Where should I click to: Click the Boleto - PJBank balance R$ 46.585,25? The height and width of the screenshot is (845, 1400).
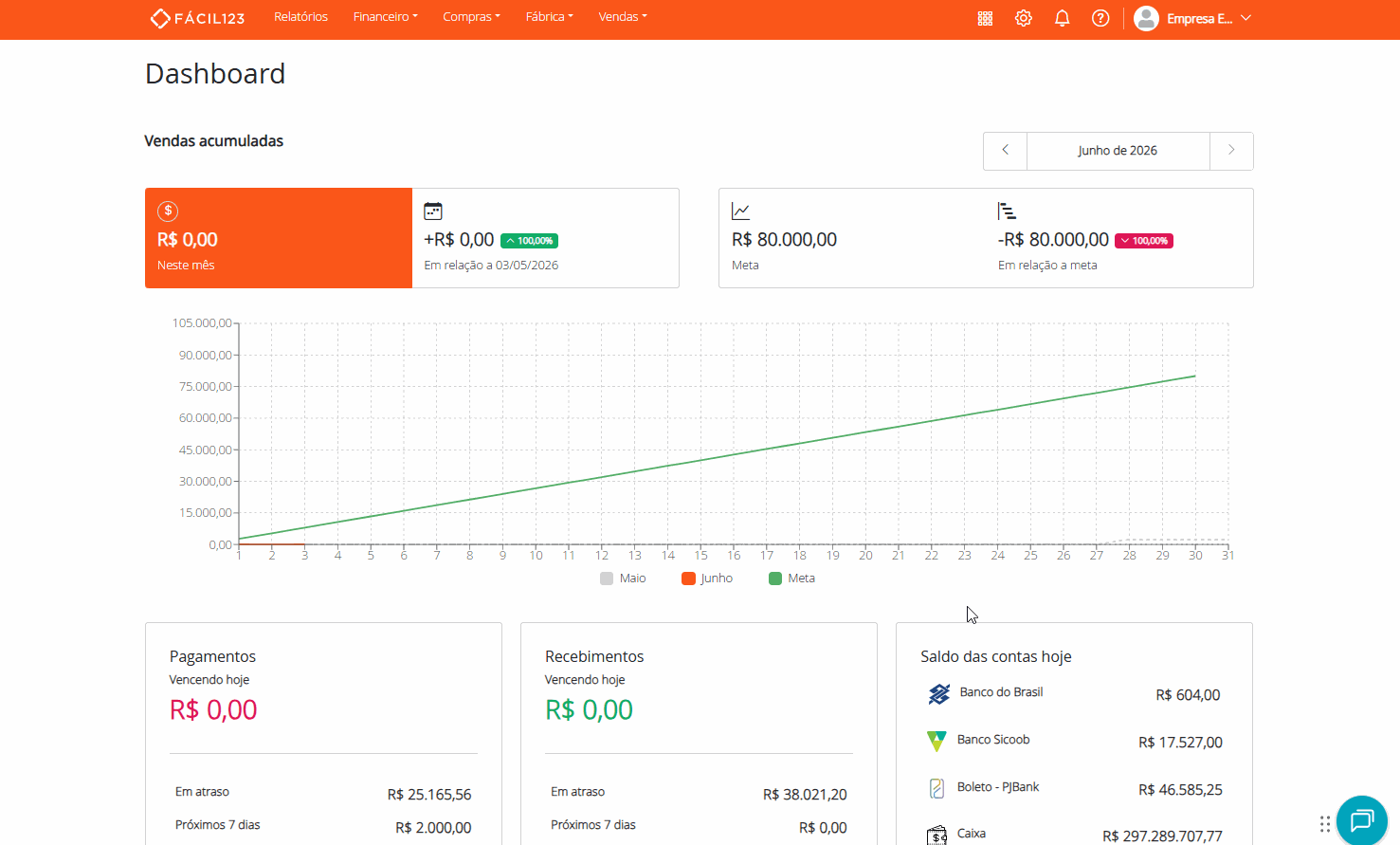(x=1180, y=790)
